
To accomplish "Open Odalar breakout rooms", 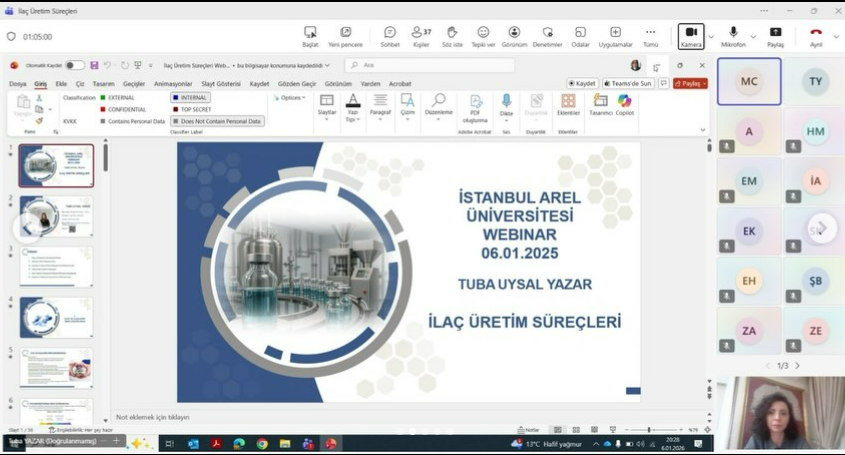I will tap(580, 36).
